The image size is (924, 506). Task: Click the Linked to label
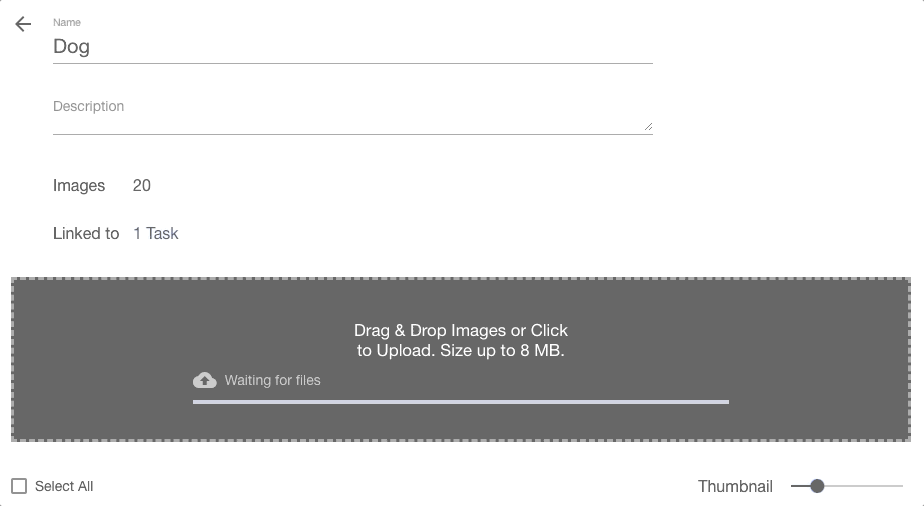(x=86, y=234)
